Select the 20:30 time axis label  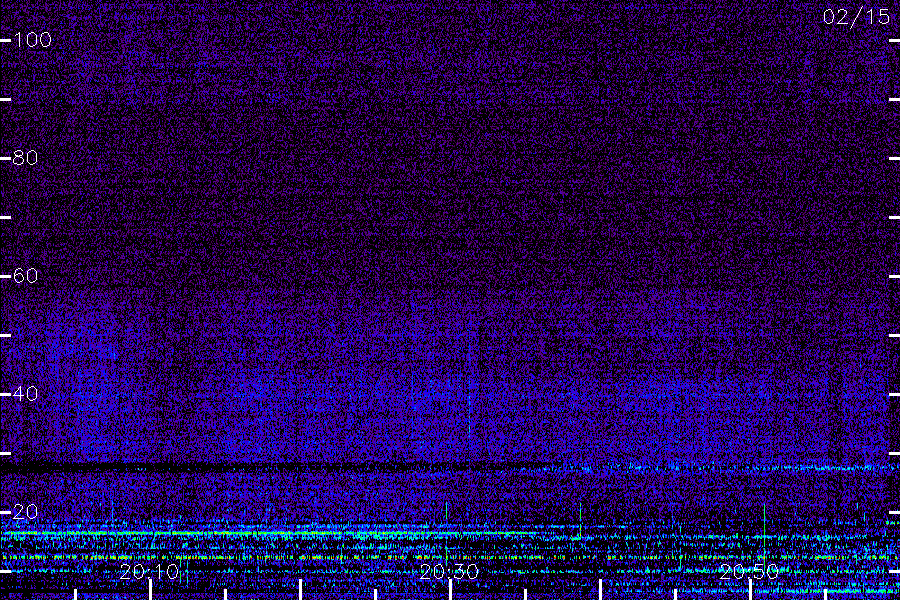tap(449, 572)
